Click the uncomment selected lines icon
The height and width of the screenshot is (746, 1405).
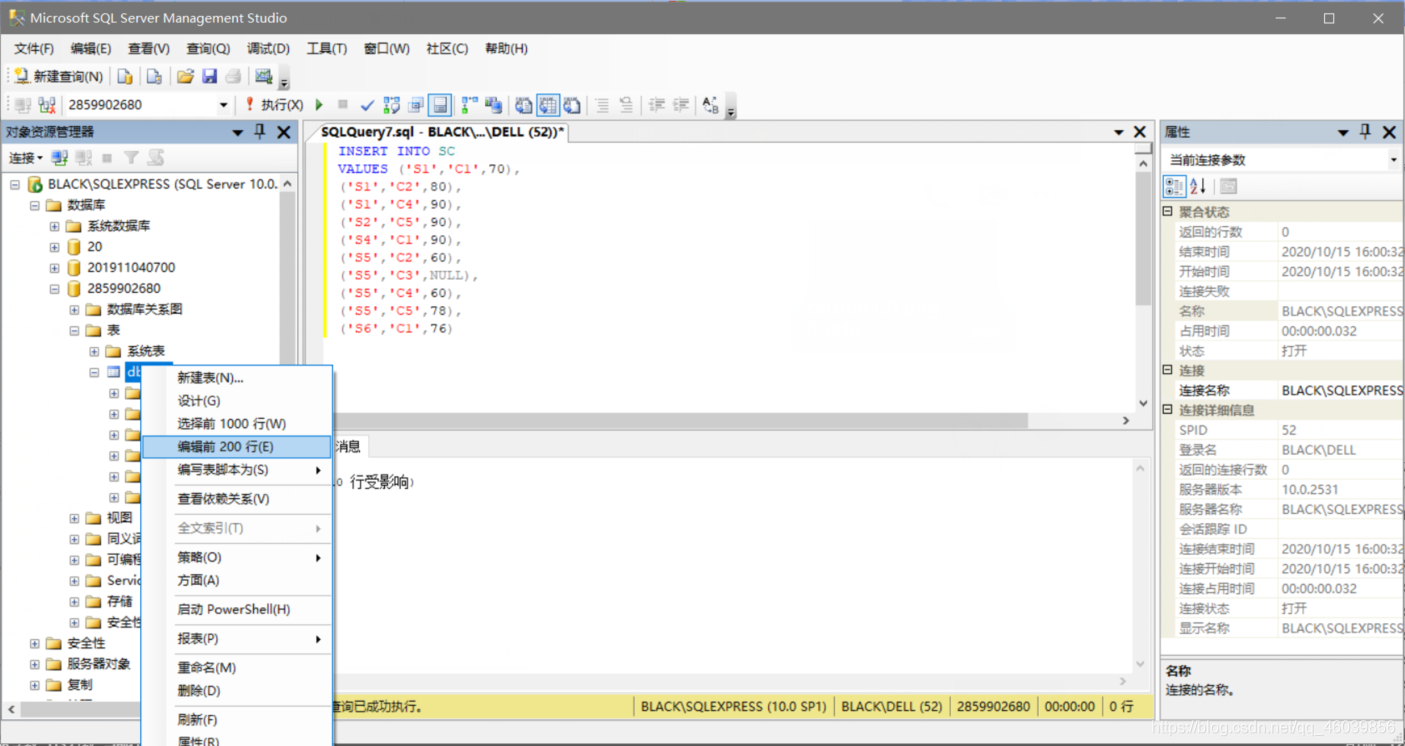(x=625, y=105)
